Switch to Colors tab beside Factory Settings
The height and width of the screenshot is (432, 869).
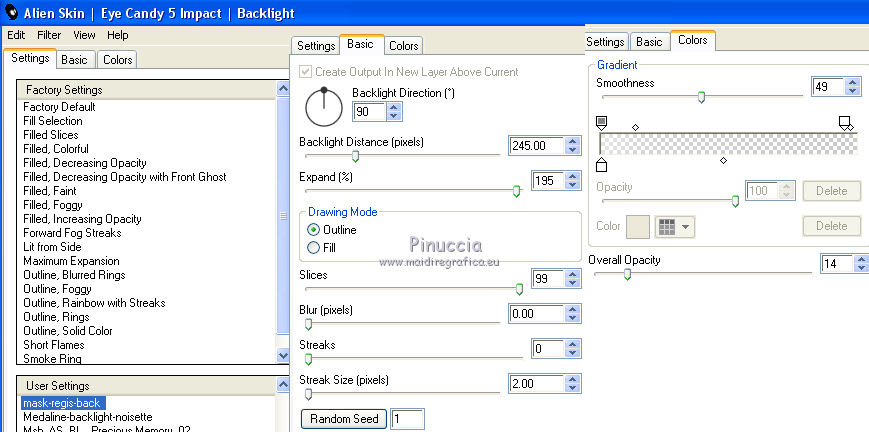pos(117,60)
